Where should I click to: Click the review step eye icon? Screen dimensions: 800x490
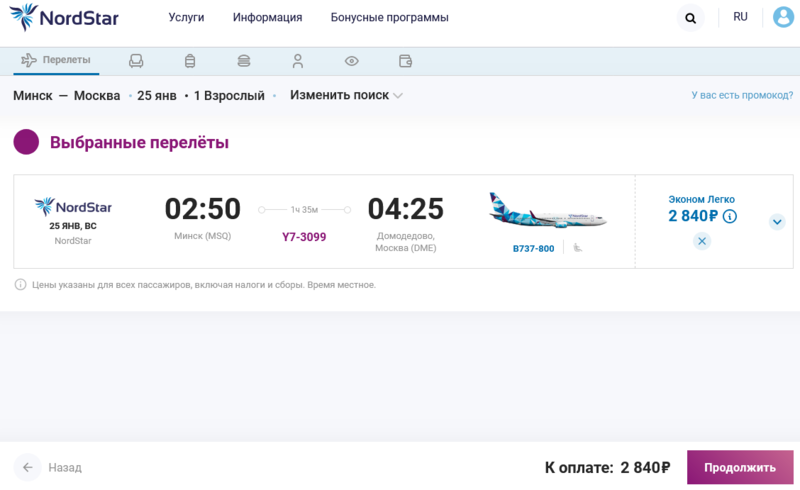pos(351,61)
